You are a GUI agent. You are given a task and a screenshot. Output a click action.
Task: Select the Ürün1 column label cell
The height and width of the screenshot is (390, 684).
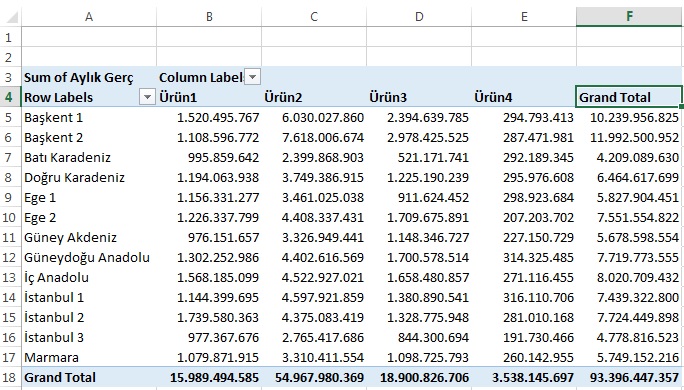tap(209, 97)
